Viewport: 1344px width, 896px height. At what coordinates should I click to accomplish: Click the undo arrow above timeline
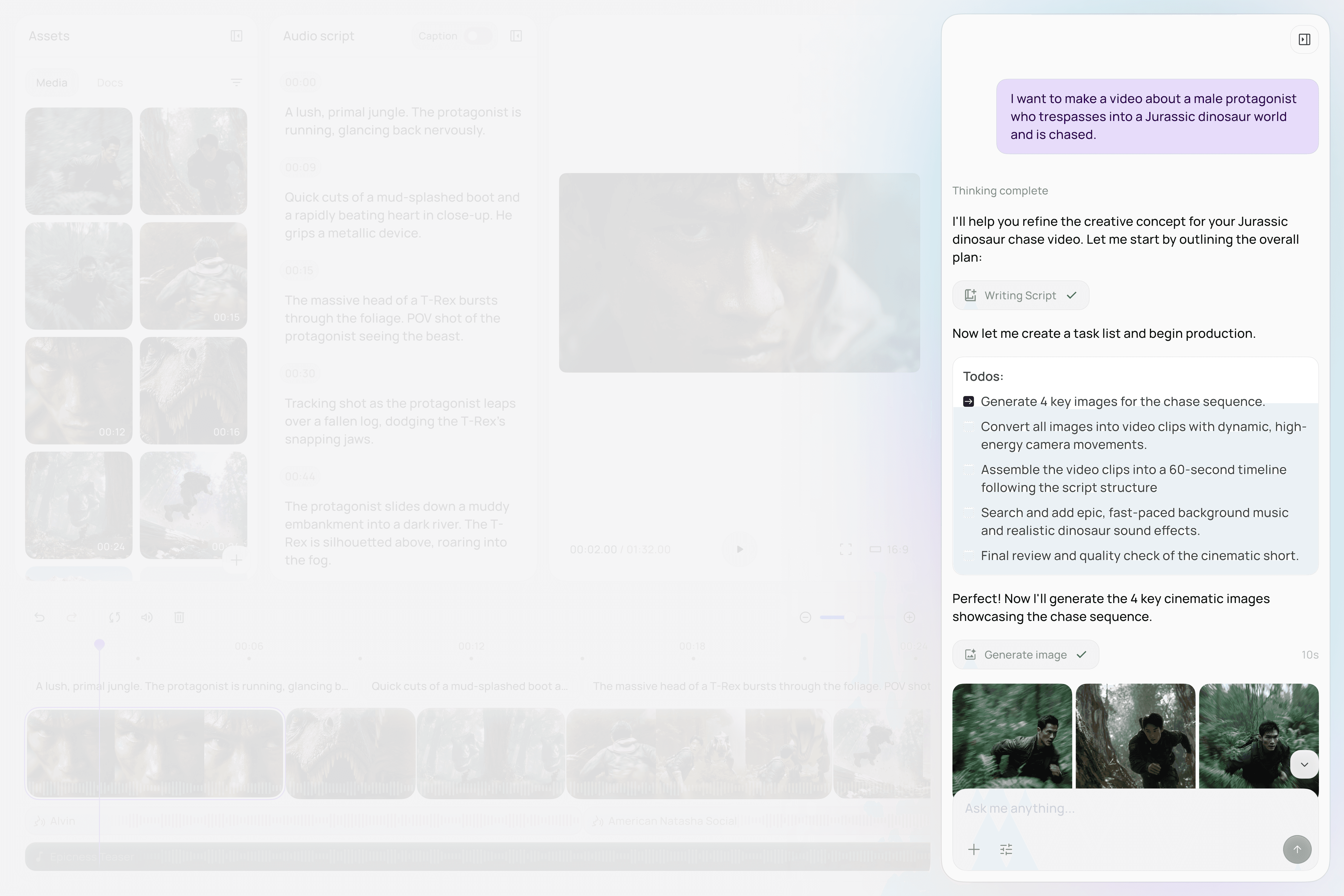tap(39, 617)
